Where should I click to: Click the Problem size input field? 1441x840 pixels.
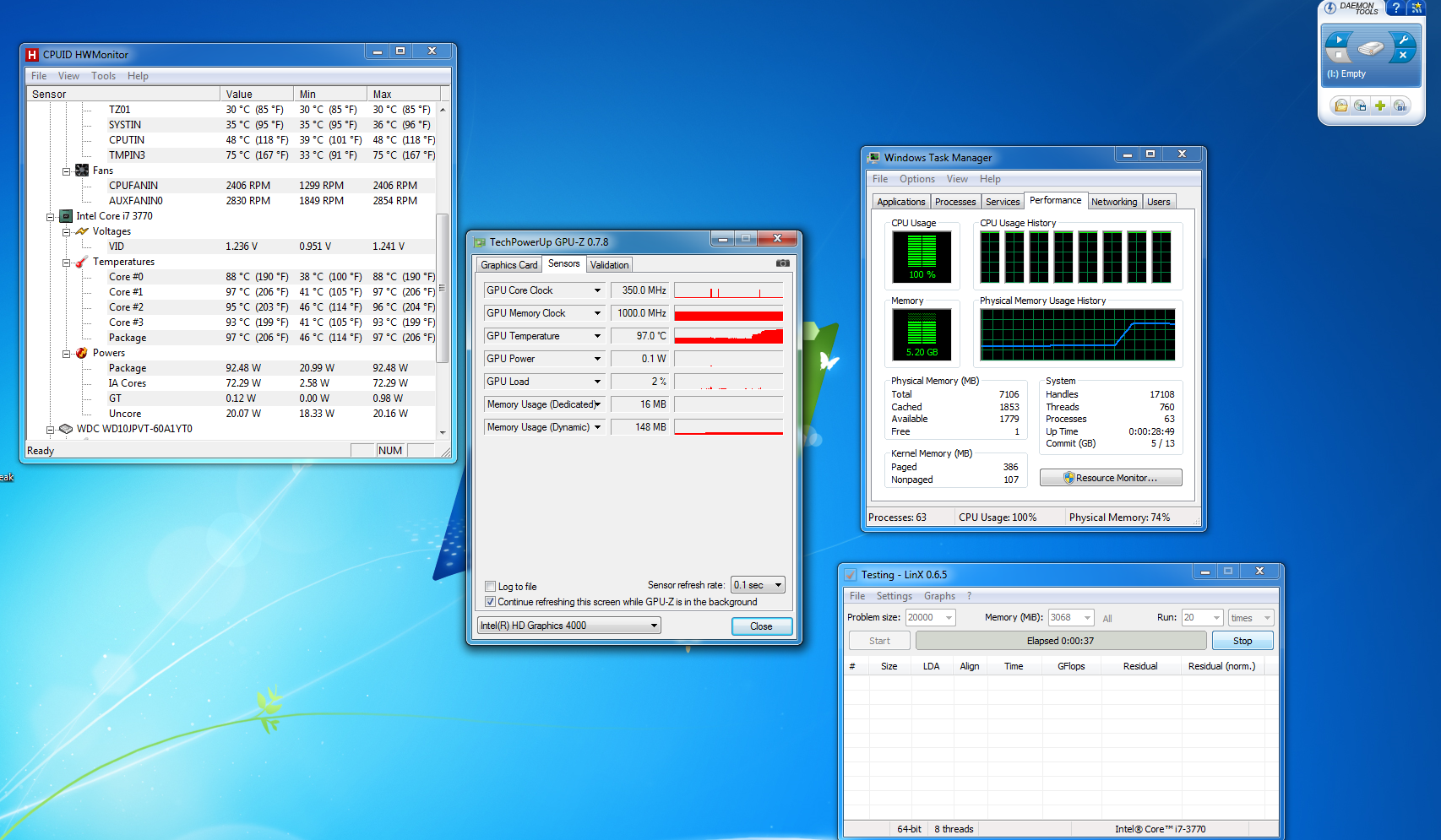pyautogui.click(x=923, y=618)
